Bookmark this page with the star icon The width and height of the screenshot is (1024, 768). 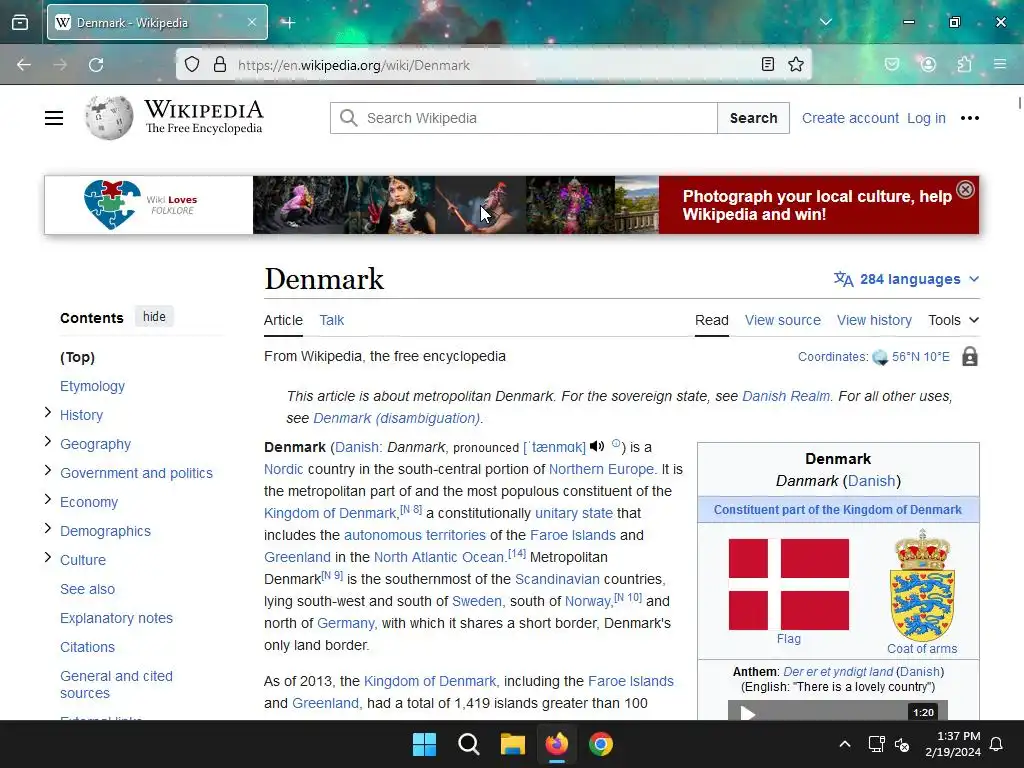point(795,64)
